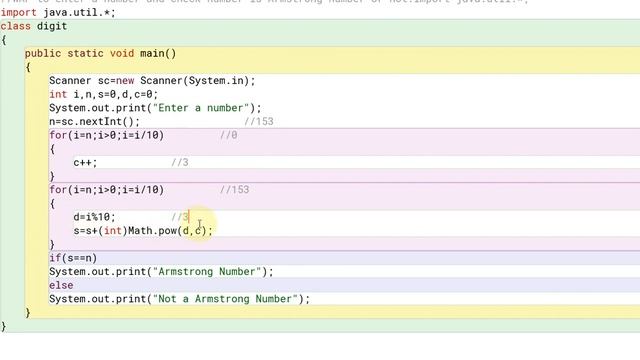Click the '//0' comment text

tap(229, 135)
